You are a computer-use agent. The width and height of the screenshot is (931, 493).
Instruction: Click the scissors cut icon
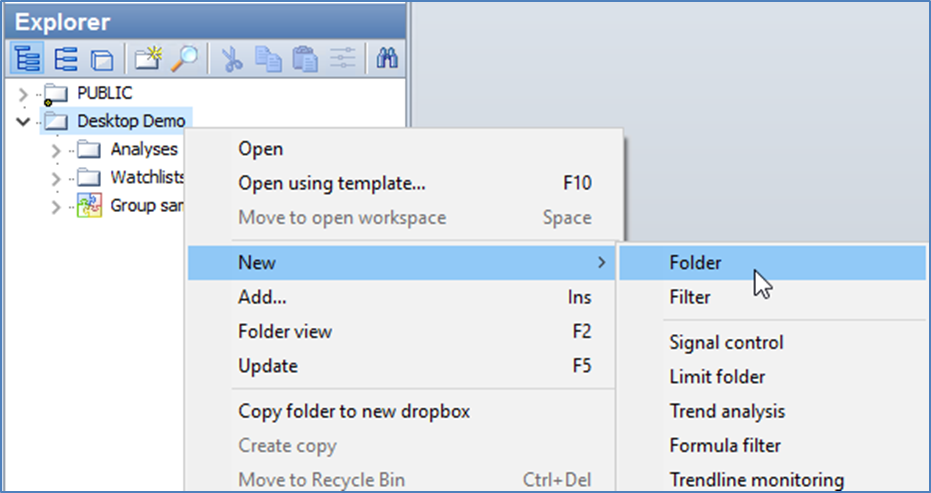pyautogui.click(x=233, y=60)
